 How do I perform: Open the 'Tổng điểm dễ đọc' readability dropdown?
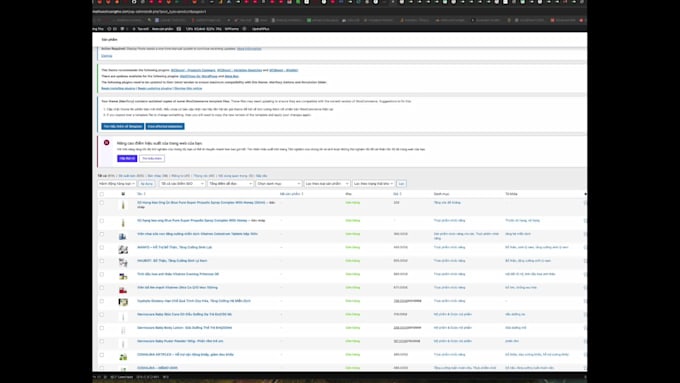click(230, 184)
